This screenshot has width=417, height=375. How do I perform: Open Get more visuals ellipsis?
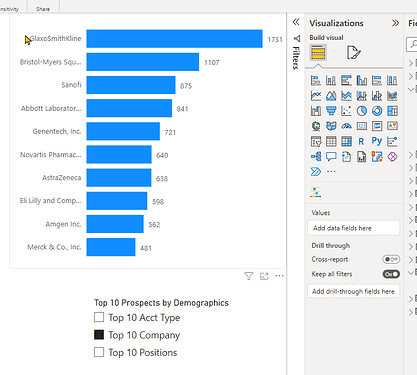tap(331, 172)
